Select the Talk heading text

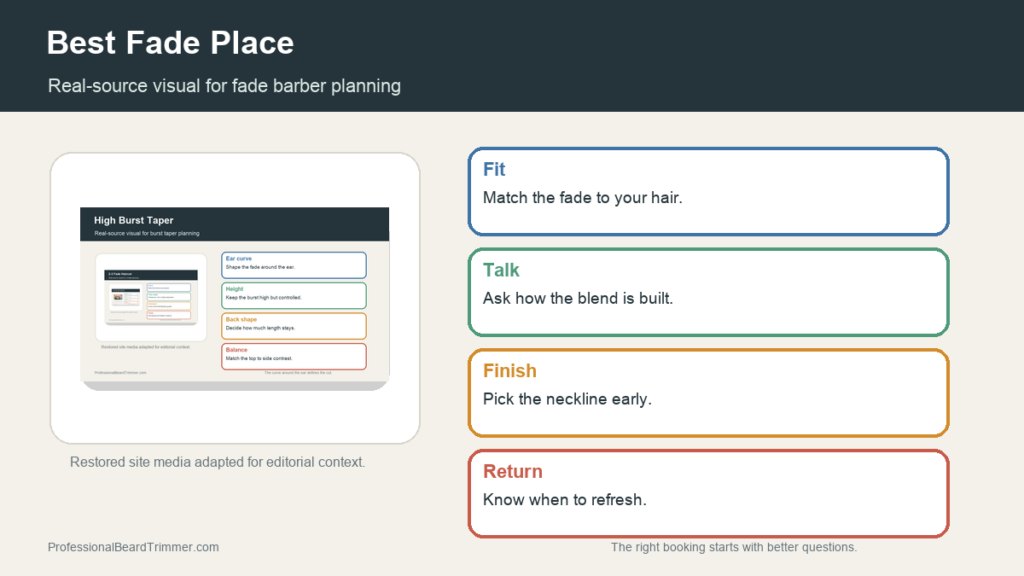pos(501,270)
